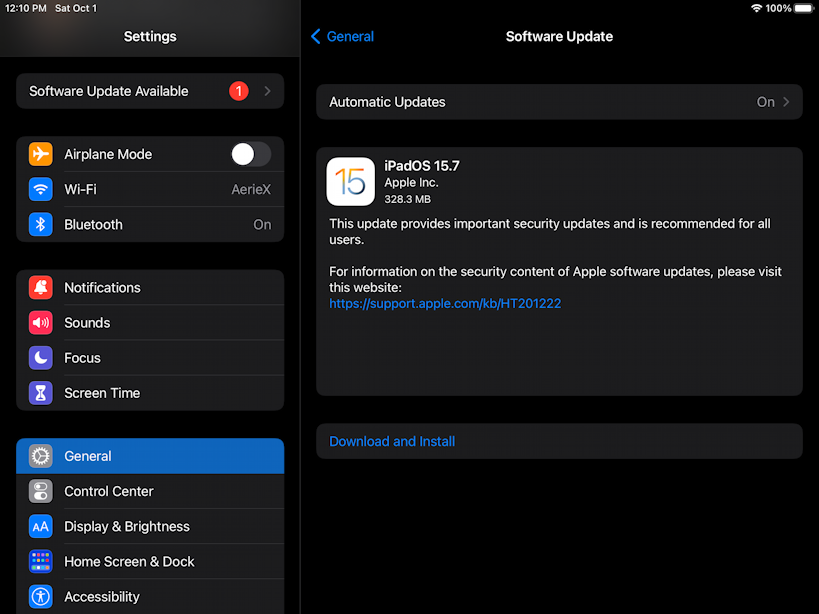
Task: Open Display & Brightness settings
Action: coord(150,526)
